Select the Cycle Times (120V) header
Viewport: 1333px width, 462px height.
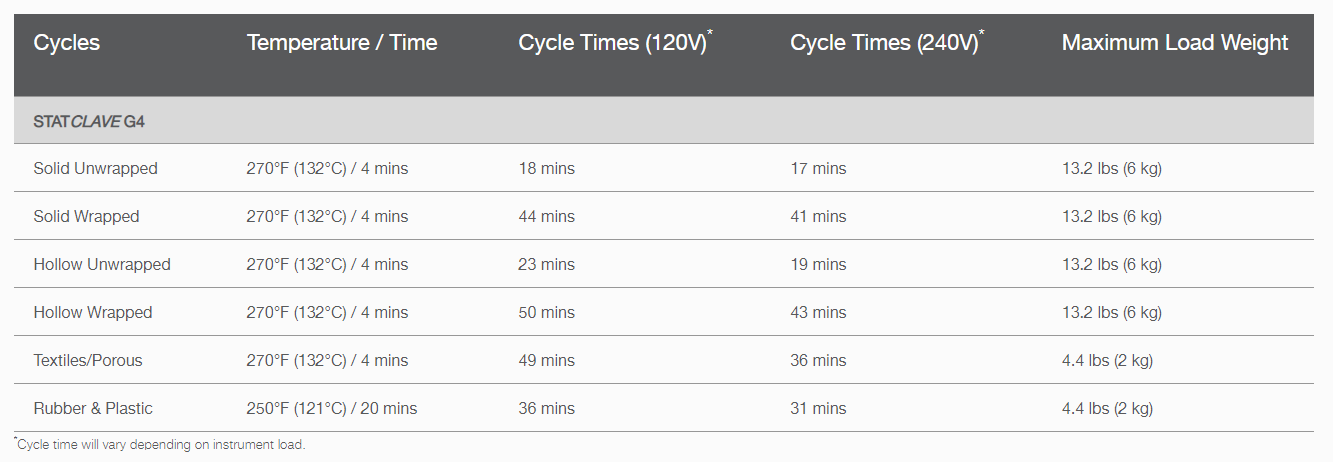point(613,43)
